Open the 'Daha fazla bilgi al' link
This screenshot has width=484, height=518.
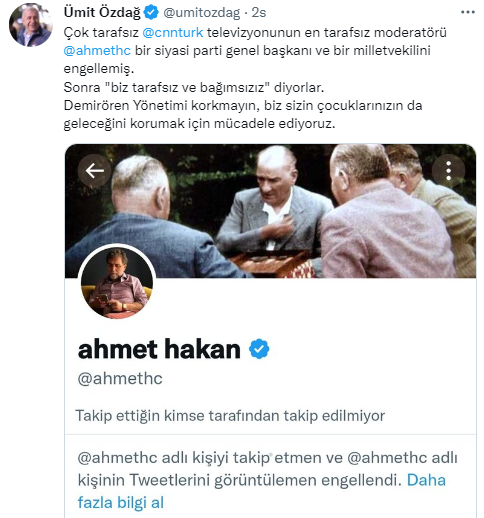click(262, 491)
